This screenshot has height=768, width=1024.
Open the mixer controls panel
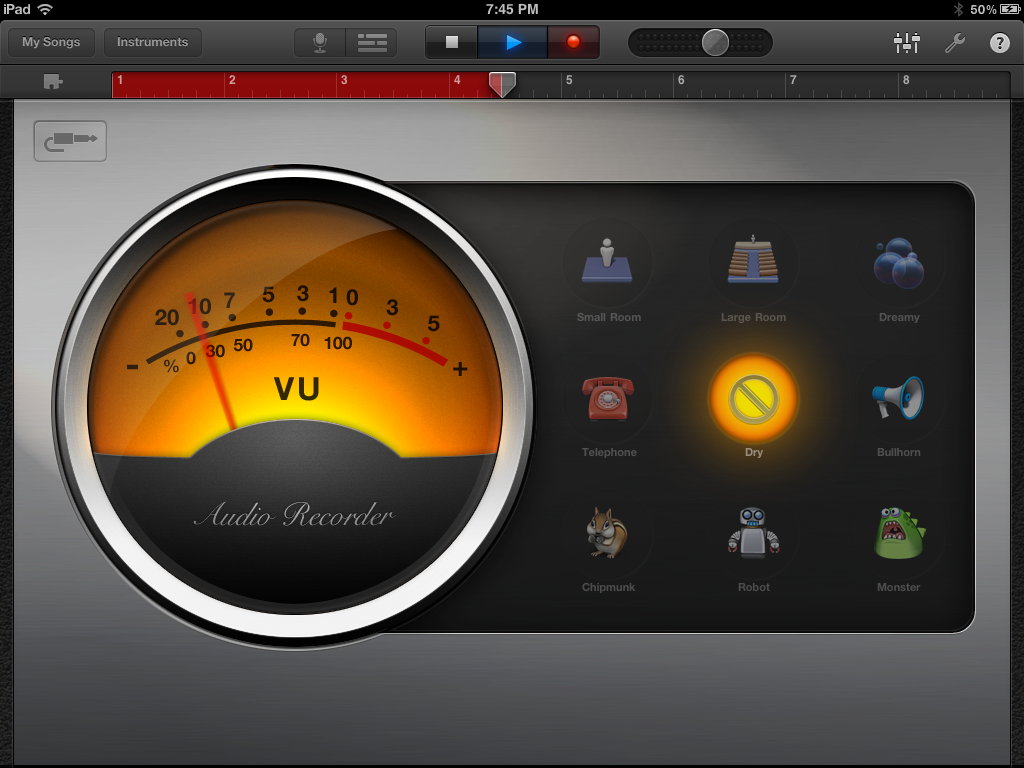[906, 42]
